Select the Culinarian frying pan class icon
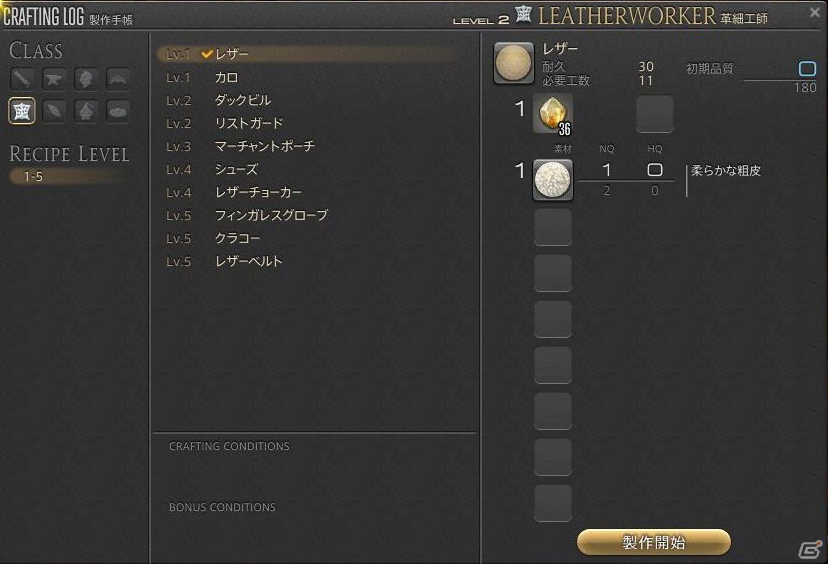The image size is (828, 564). tap(118, 111)
